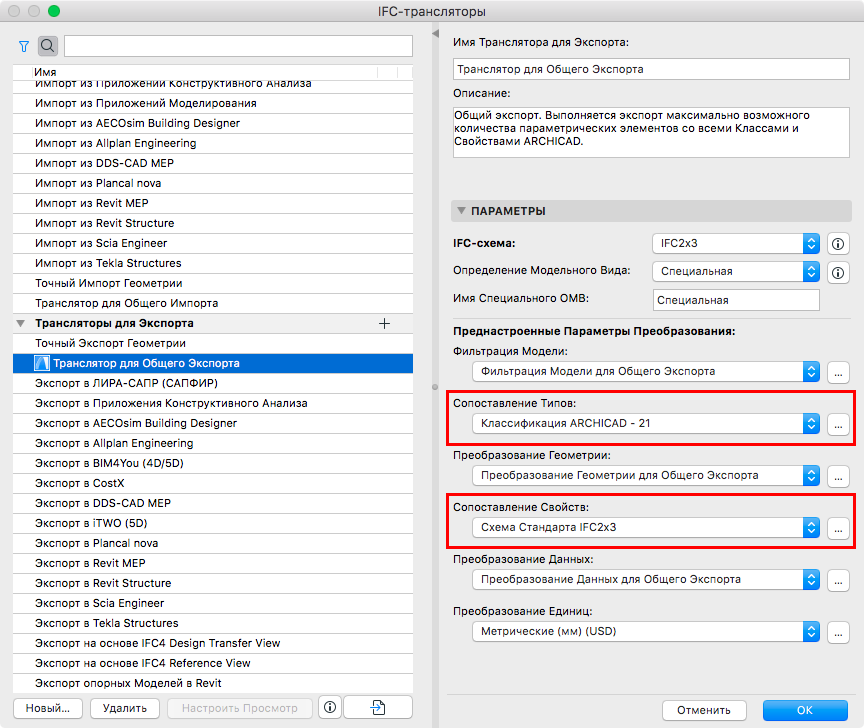Select Импорт из Scia Engineer

coord(213,243)
